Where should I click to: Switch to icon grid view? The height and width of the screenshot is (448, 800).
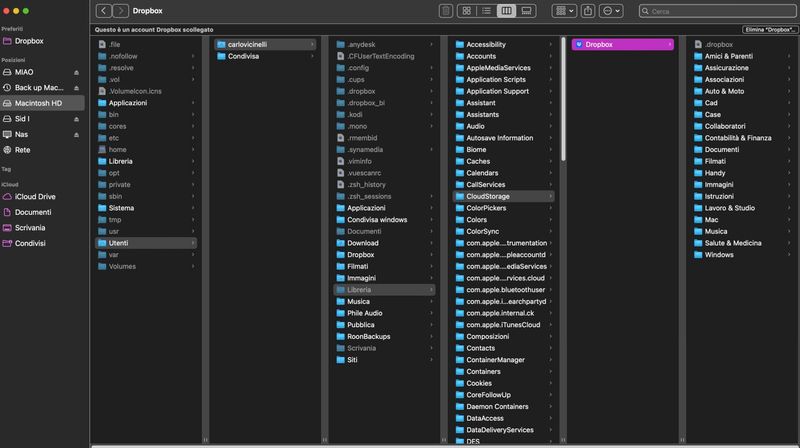(467, 11)
